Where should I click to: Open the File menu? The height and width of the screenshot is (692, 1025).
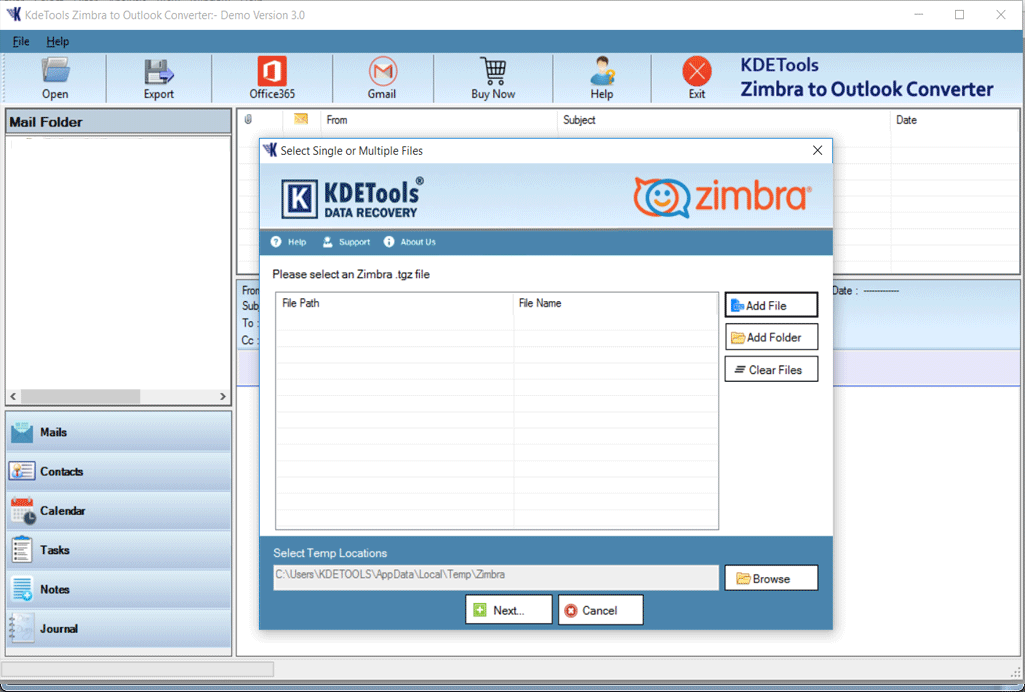tap(21, 42)
